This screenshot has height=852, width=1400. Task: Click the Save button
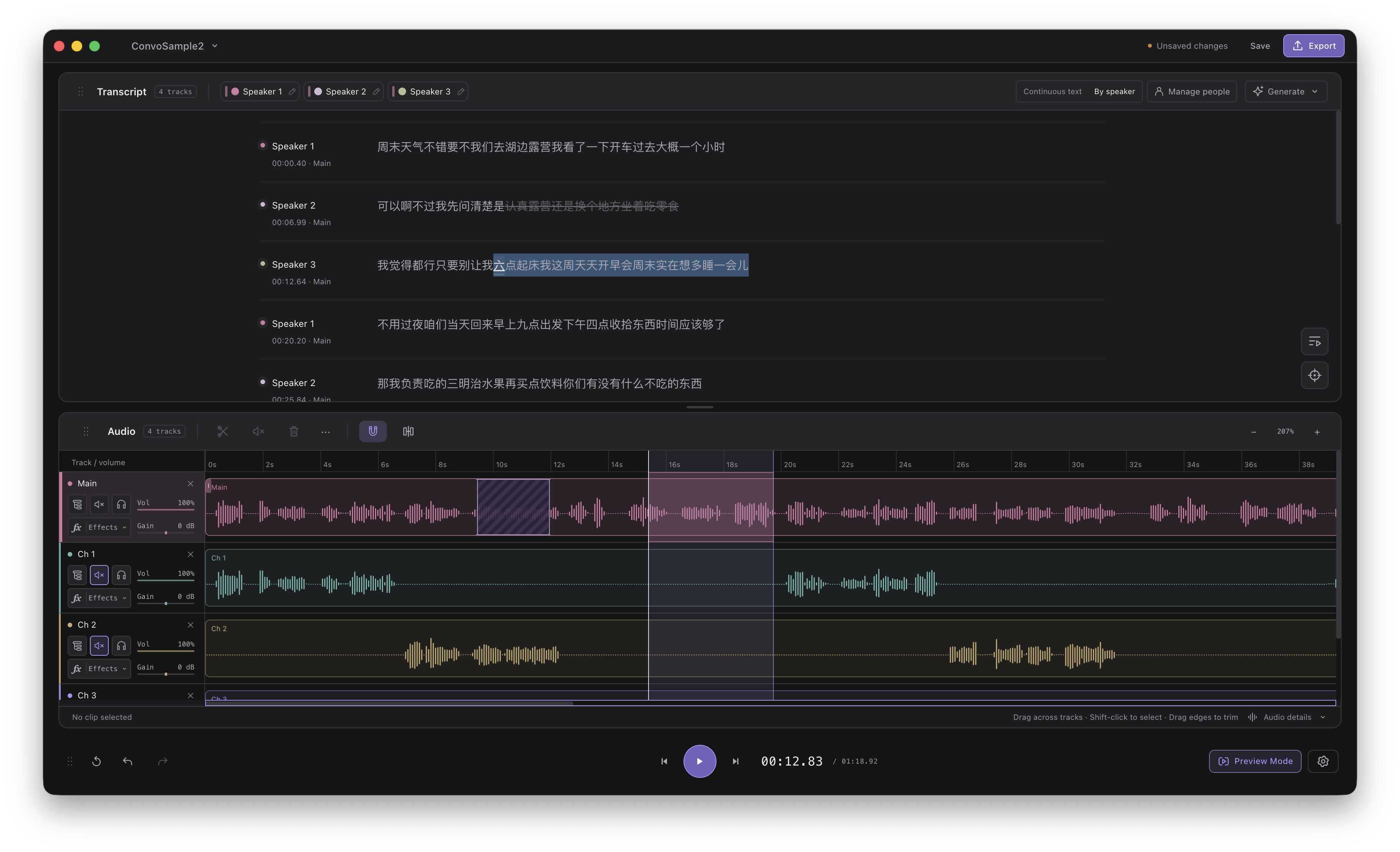(x=1260, y=46)
